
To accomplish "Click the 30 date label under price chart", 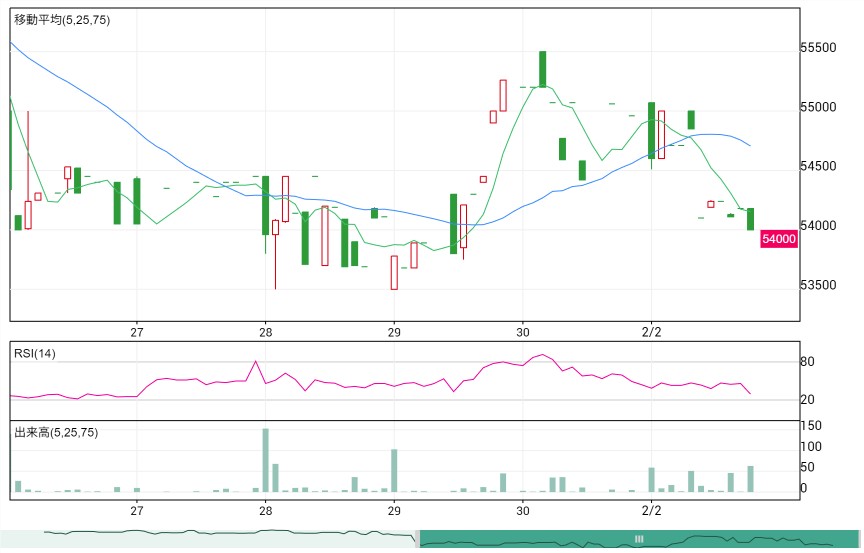I will (x=523, y=332).
